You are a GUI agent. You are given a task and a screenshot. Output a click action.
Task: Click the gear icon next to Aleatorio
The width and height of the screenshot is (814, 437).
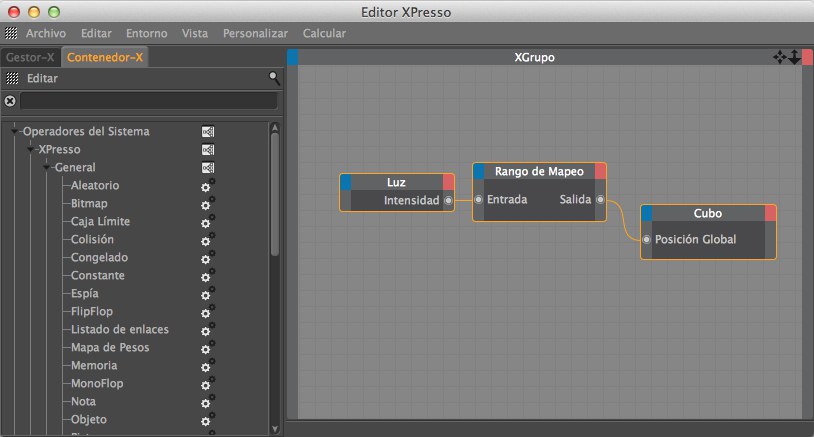(208, 186)
